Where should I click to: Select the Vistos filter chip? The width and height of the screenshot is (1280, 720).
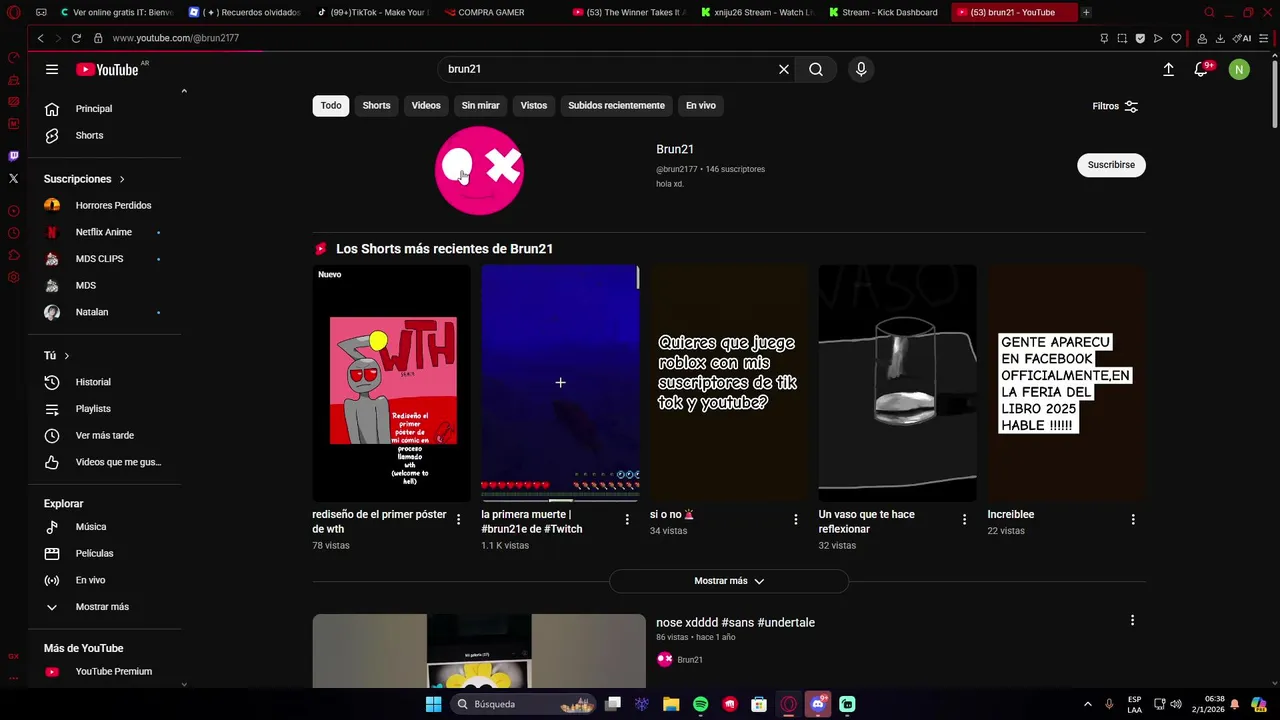click(534, 105)
